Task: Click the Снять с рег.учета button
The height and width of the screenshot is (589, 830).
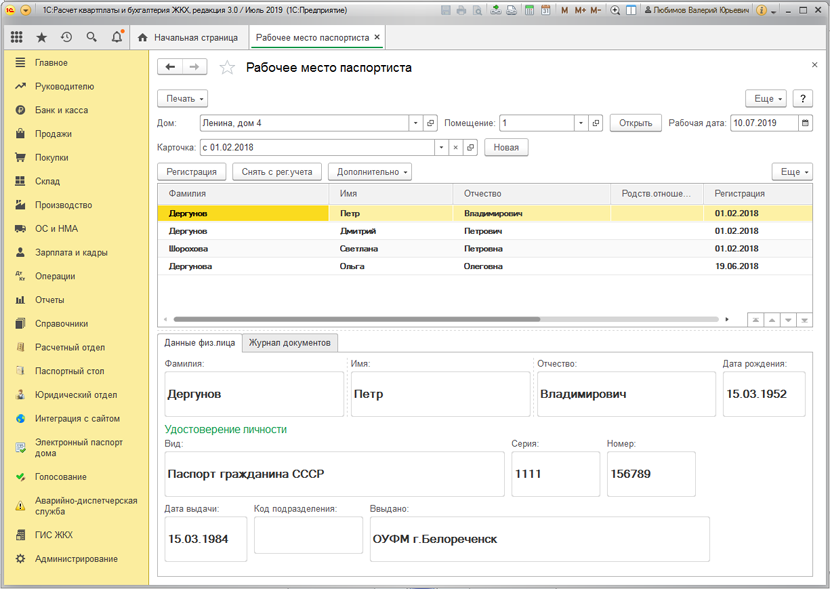Action: click(278, 172)
